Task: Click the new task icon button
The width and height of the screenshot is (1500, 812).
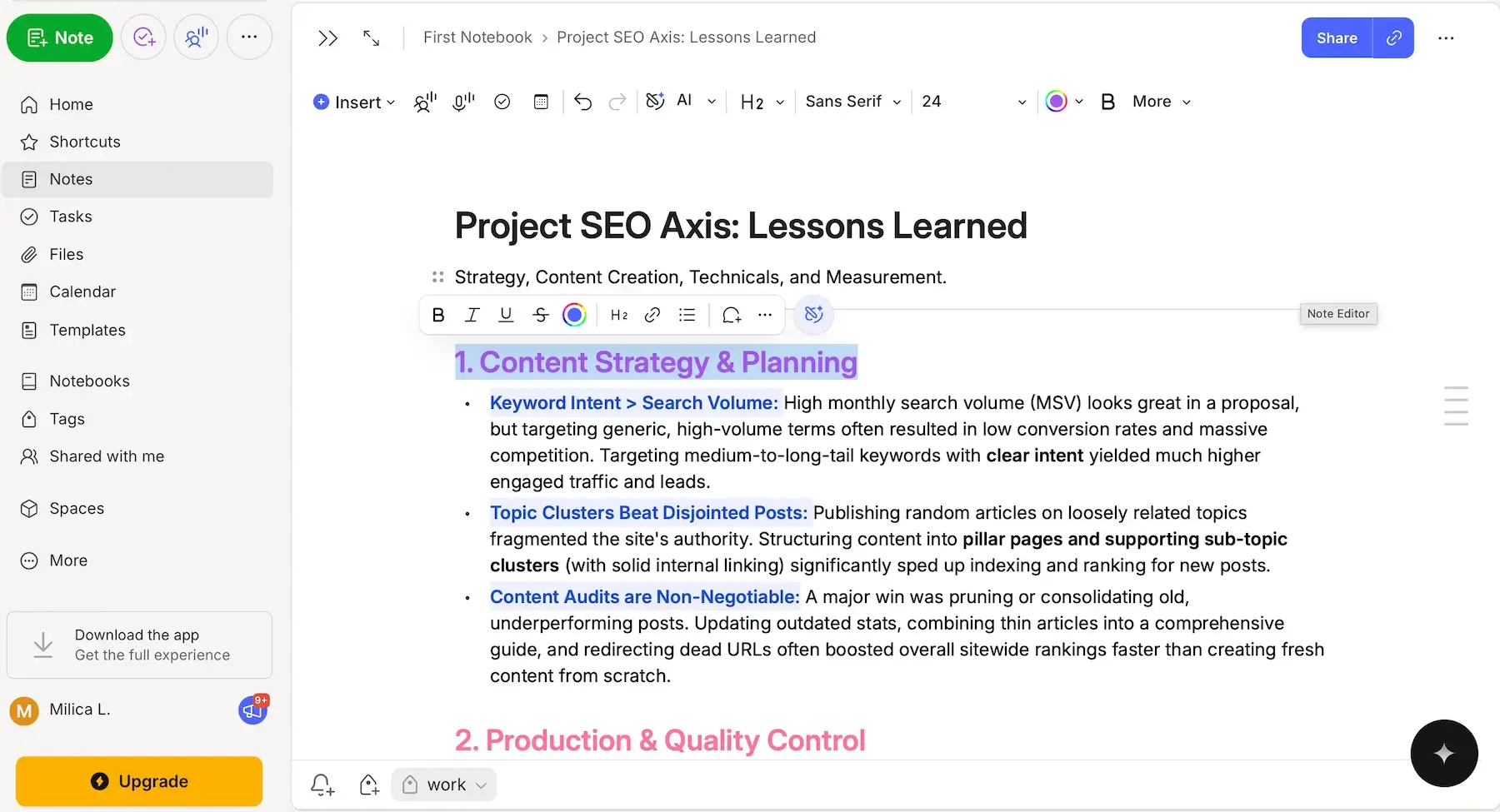Action: point(144,37)
